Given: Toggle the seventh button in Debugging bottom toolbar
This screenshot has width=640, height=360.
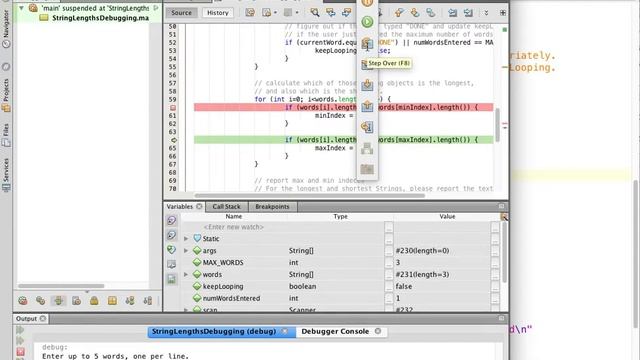Looking at the screenshot, I should [x=130, y=301].
